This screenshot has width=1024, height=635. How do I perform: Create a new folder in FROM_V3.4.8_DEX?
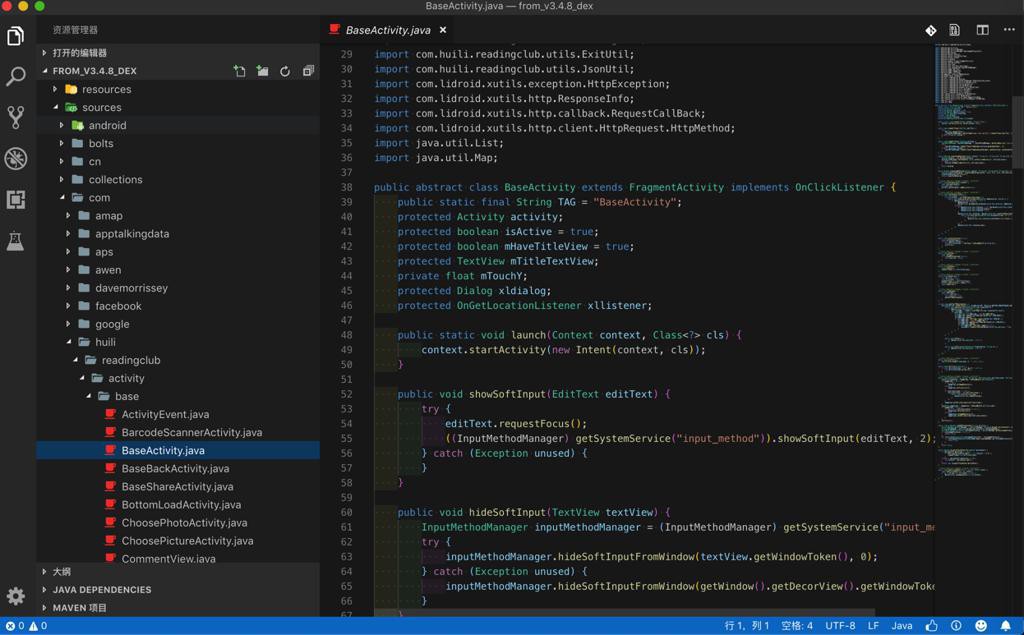pyautogui.click(x=263, y=71)
